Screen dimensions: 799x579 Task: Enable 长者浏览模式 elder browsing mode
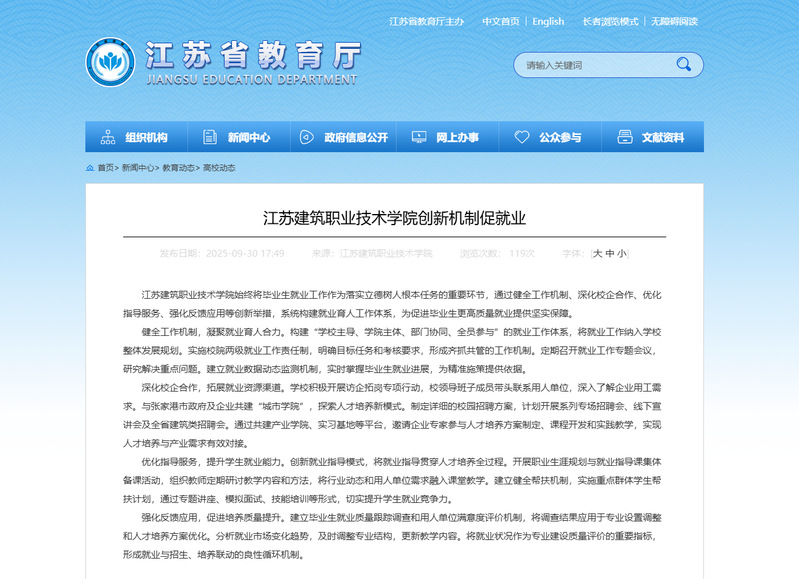click(x=610, y=21)
